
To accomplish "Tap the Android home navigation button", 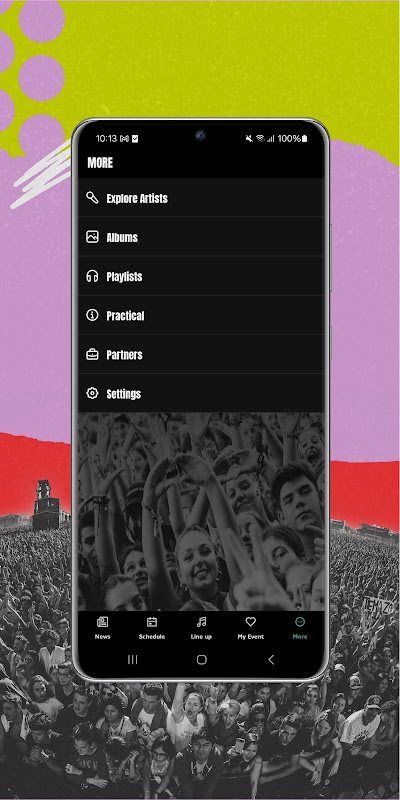I will (x=202, y=660).
